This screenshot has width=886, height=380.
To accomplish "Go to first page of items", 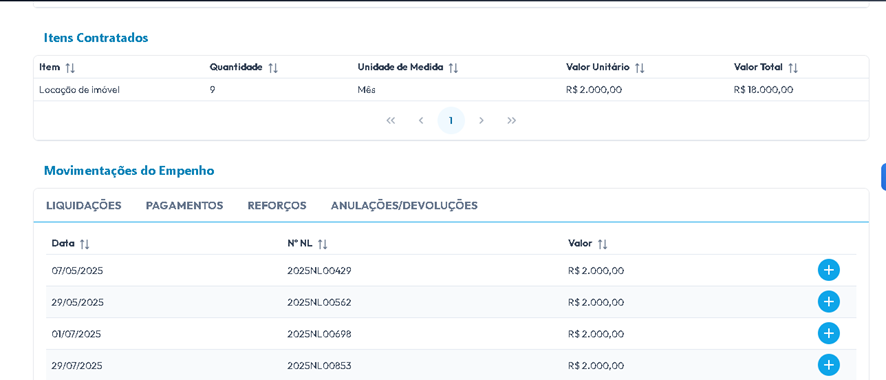I will tap(390, 120).
